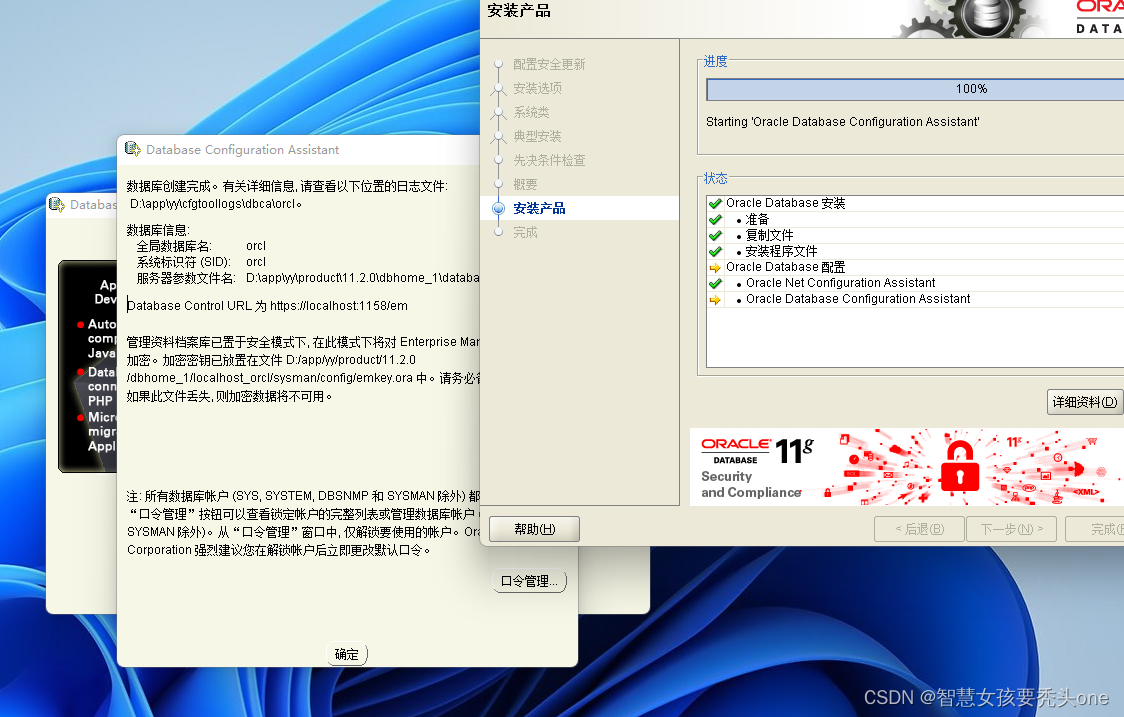The image size is (1124, 717).
Task: Click the Oracle Database Configuration Assistant status row
Action: click(x=915, y=300)
